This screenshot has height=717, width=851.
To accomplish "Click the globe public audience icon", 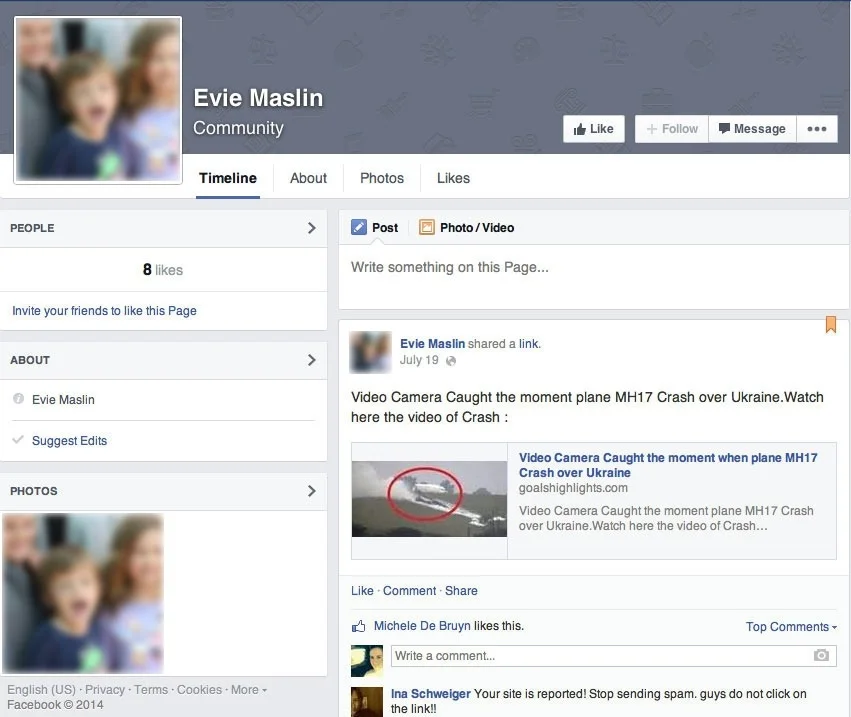I will click(451, 361).
